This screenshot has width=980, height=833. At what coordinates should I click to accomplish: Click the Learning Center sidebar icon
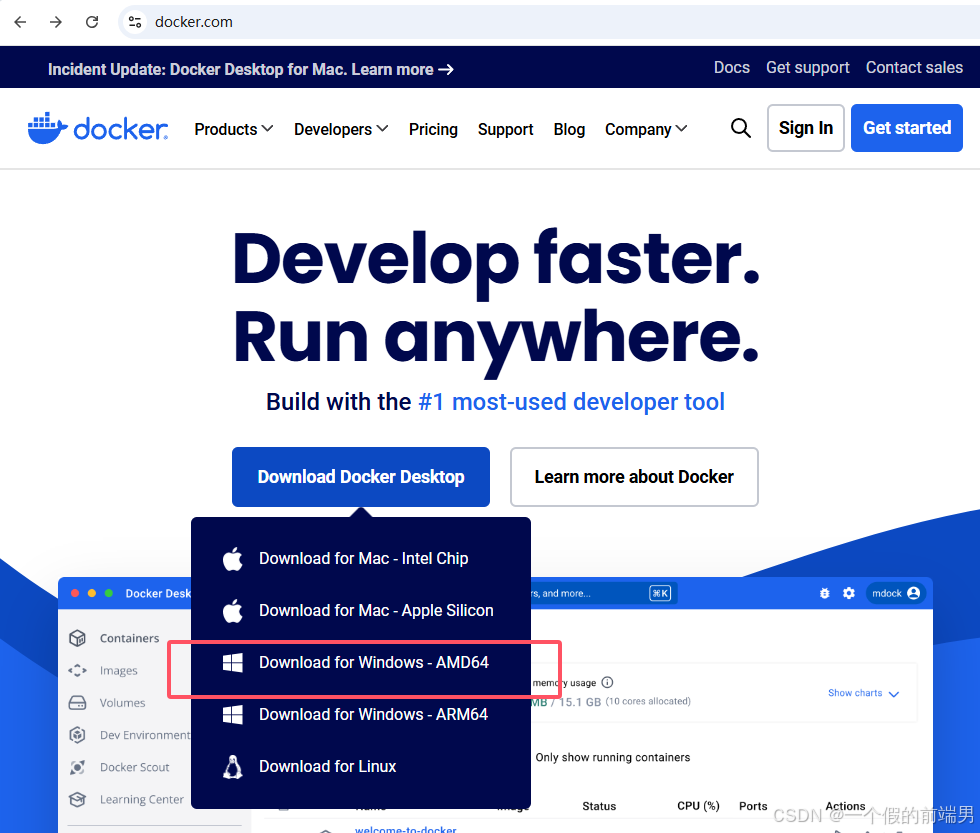click(78, 799)
